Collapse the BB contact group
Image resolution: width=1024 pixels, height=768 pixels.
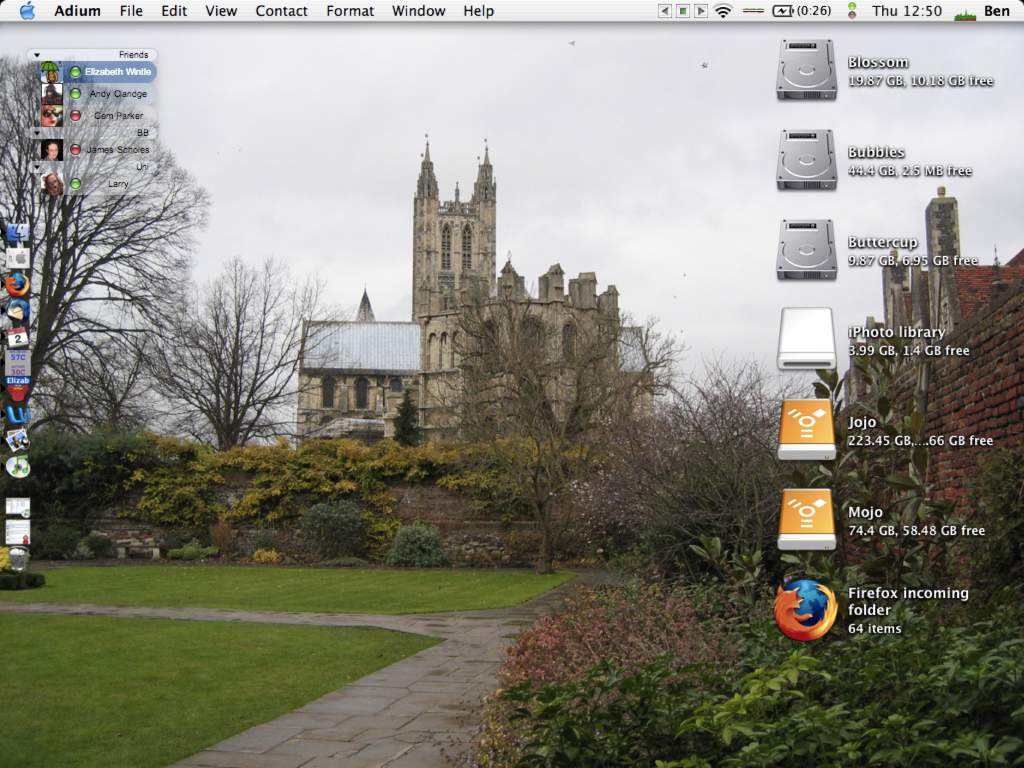[37, 132]
